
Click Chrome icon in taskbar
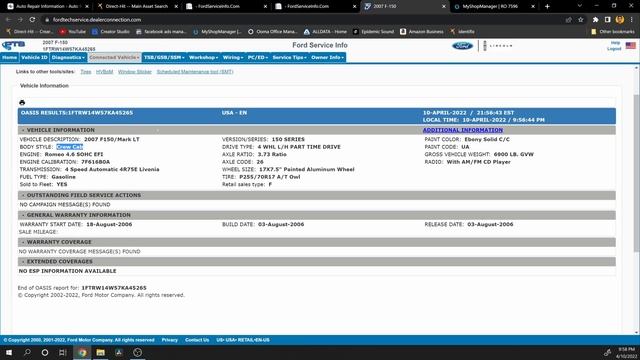pos(82,352)
